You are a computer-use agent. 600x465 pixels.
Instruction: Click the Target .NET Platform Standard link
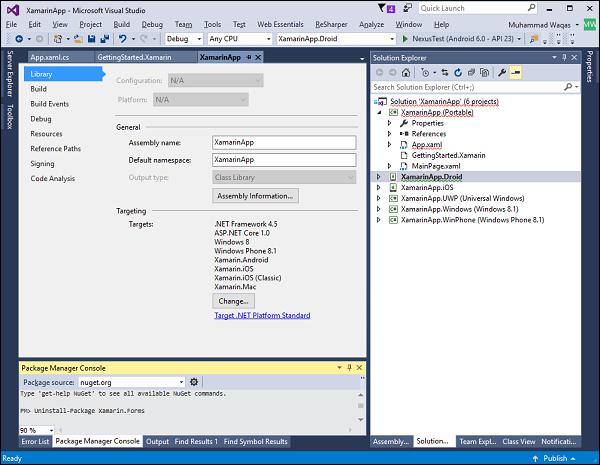click(x=262, y=315)
